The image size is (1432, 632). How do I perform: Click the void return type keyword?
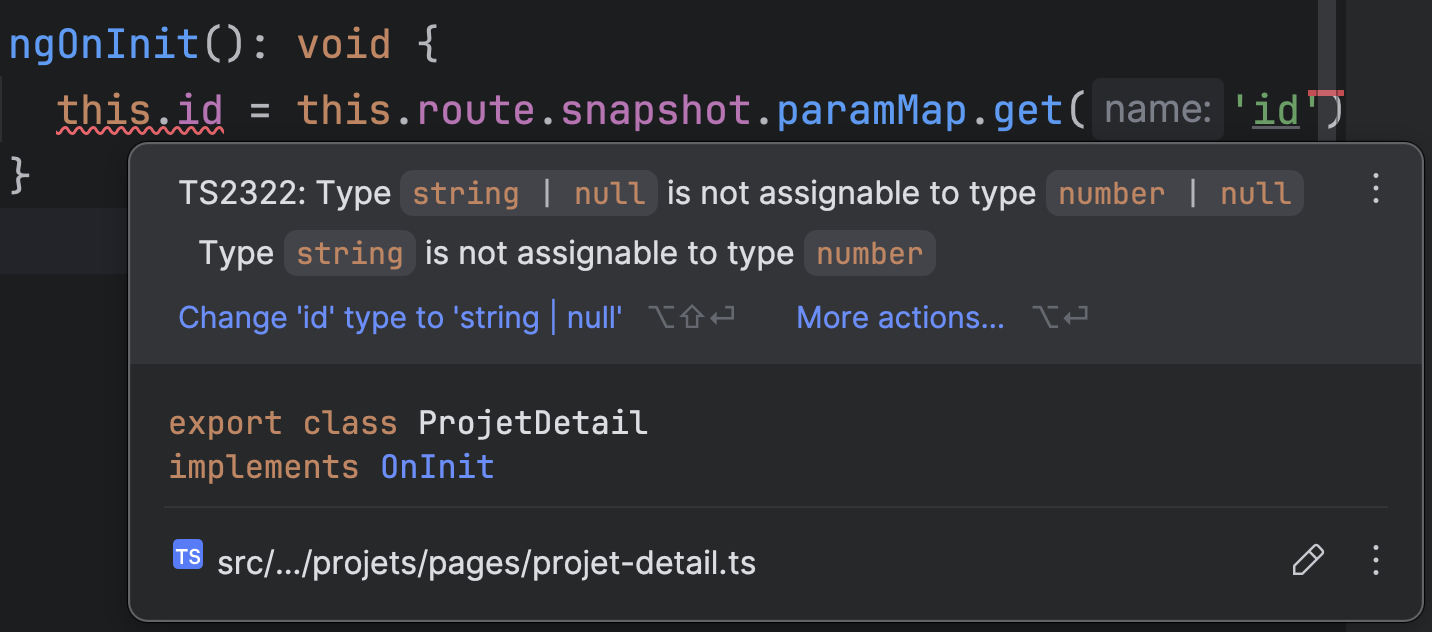click(x=344, y=45)
